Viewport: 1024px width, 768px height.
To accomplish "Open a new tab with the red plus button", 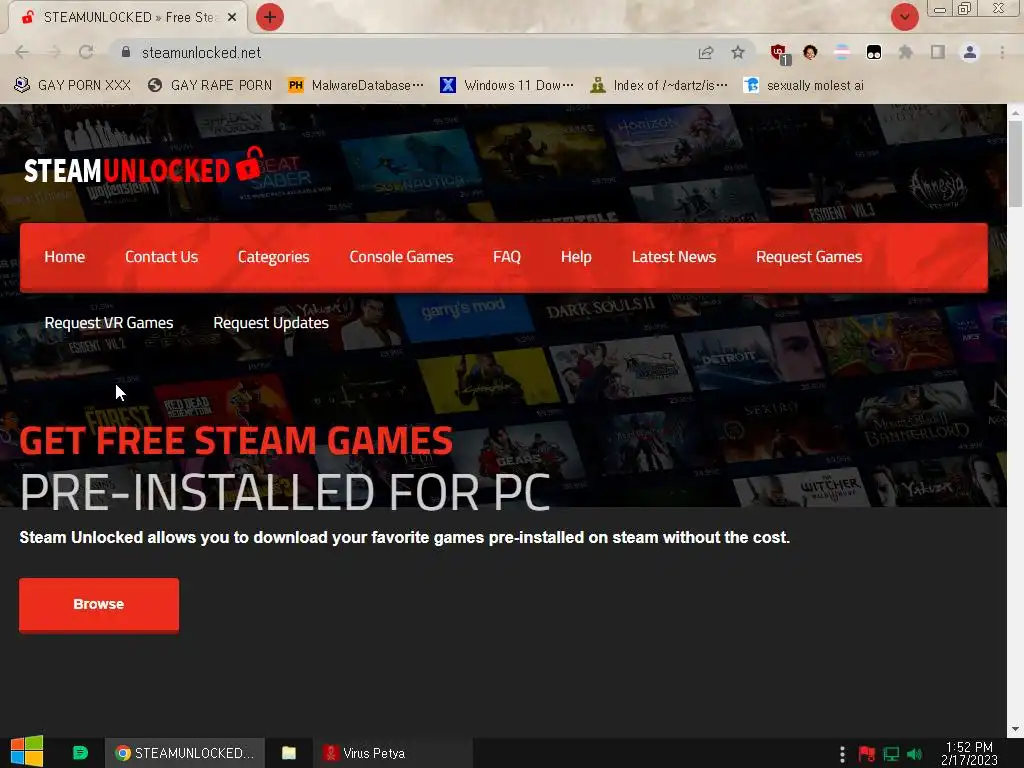I will pyautogui.click(x=270, y=18).
